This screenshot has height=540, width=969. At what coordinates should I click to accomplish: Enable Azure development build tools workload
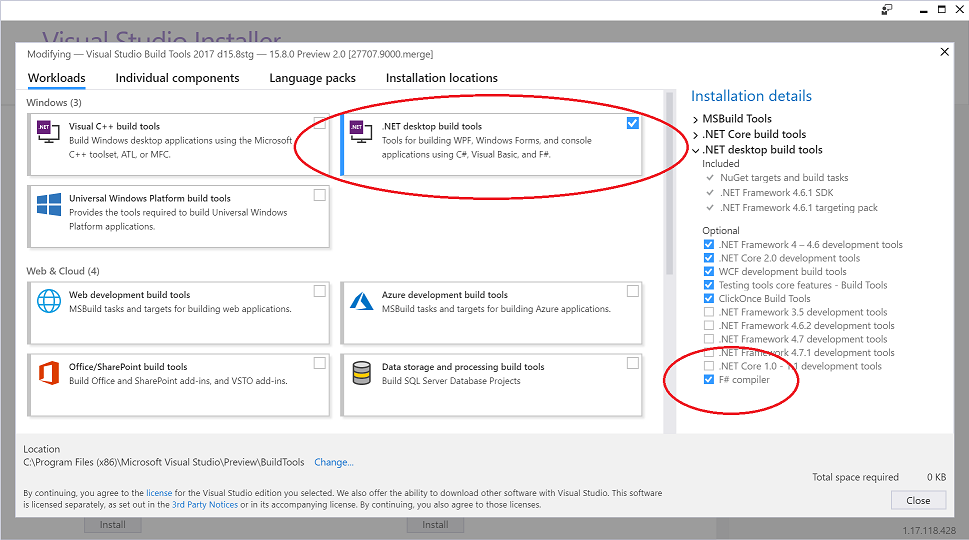pos(632,291)
